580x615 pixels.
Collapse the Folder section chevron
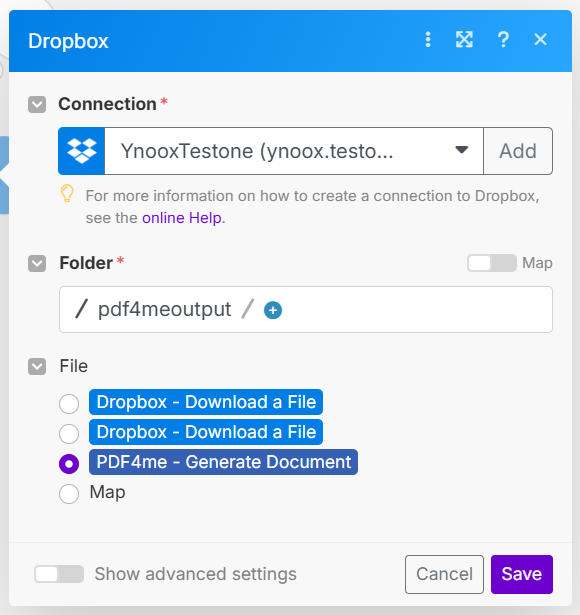tap(37, 264)
